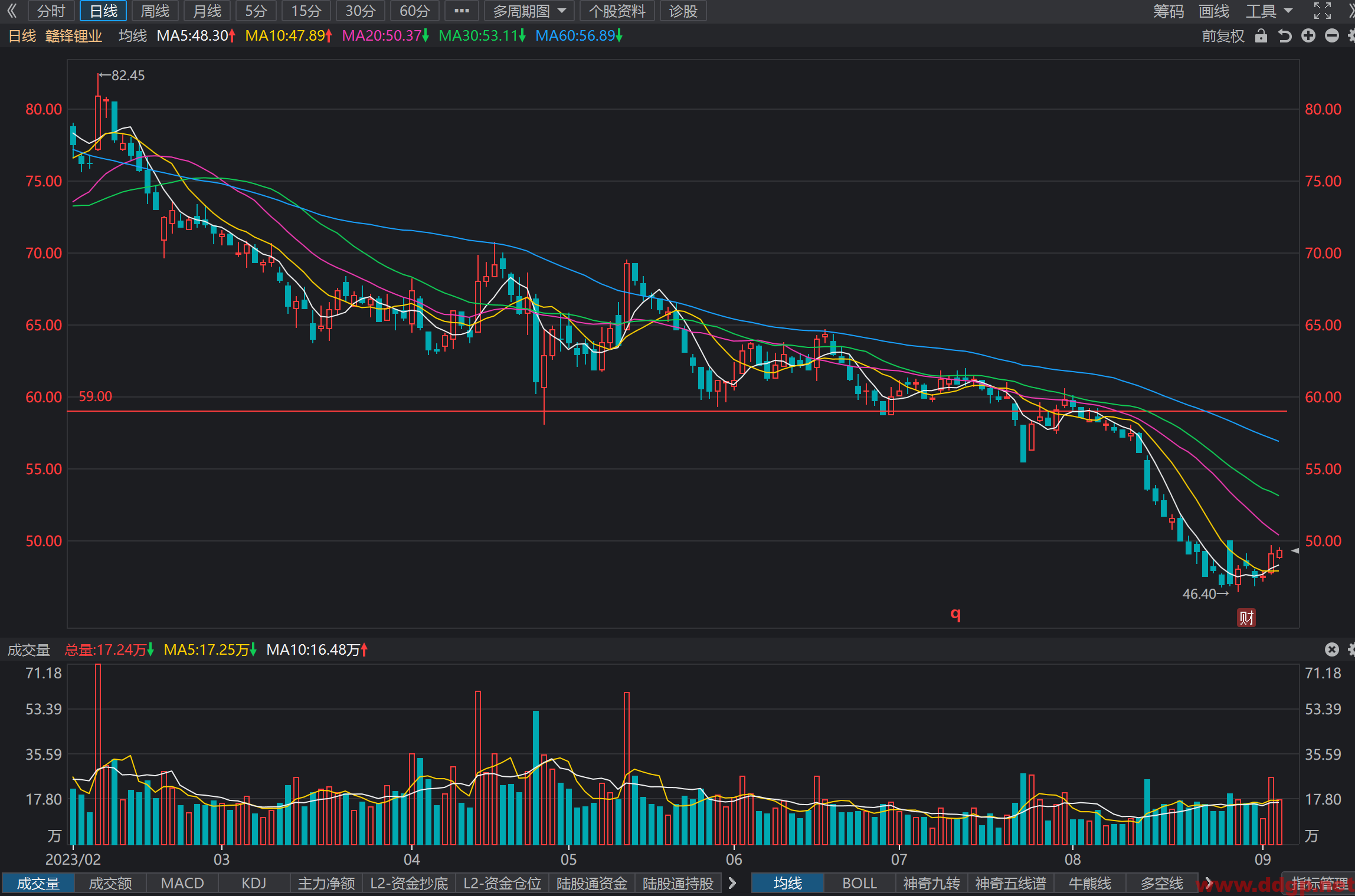Close the 成交量 volume sub-panel
Viewport: 1355px width, 896px height.
tap(1332, 649)
